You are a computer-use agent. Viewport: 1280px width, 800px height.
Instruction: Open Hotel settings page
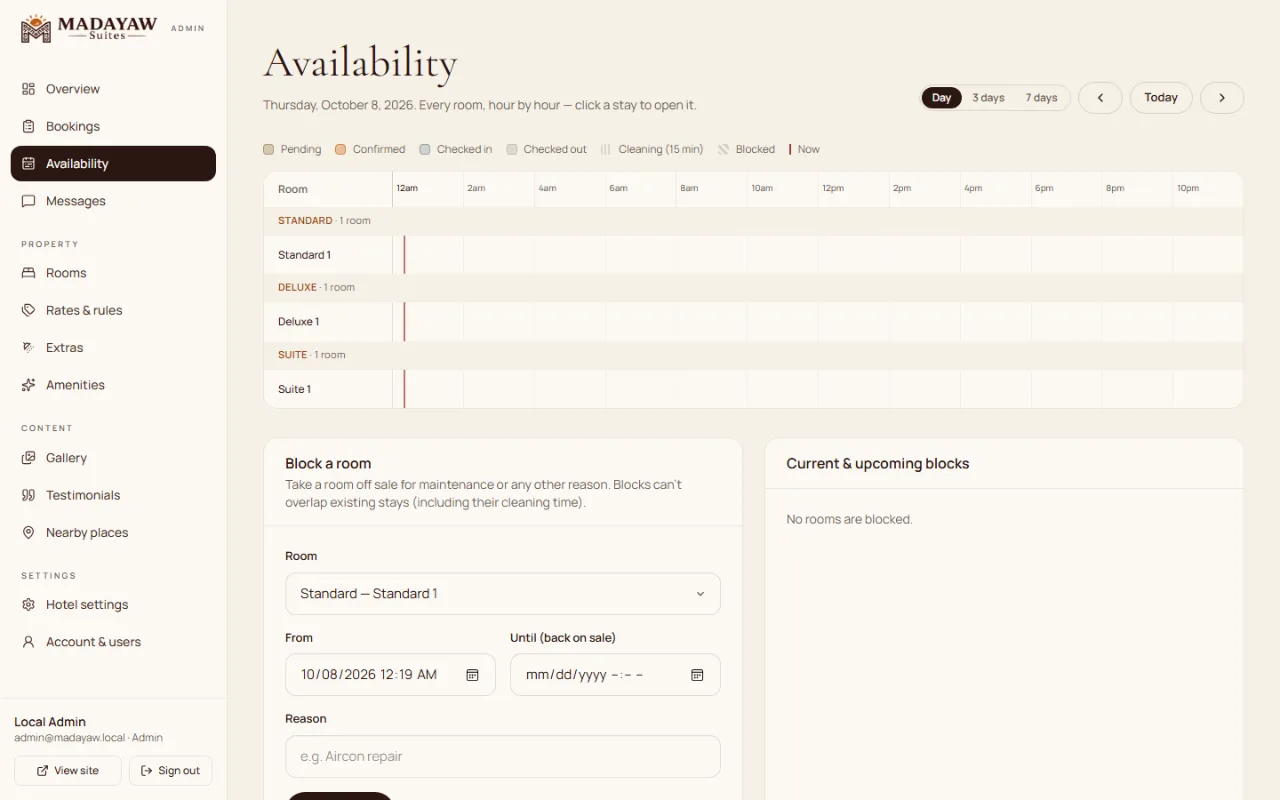[x=113, y=605]
